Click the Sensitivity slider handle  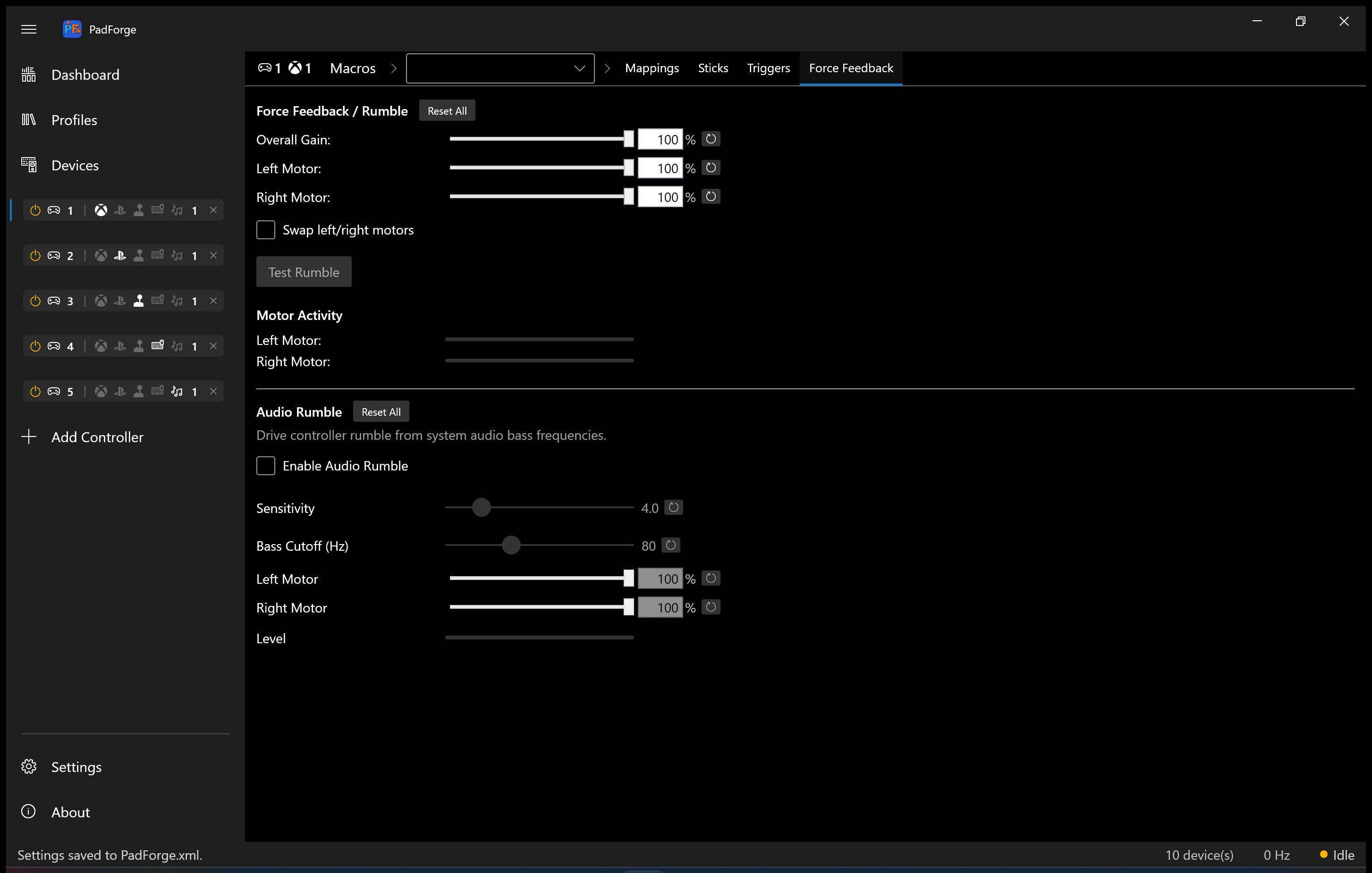click(x=482, y=507)
